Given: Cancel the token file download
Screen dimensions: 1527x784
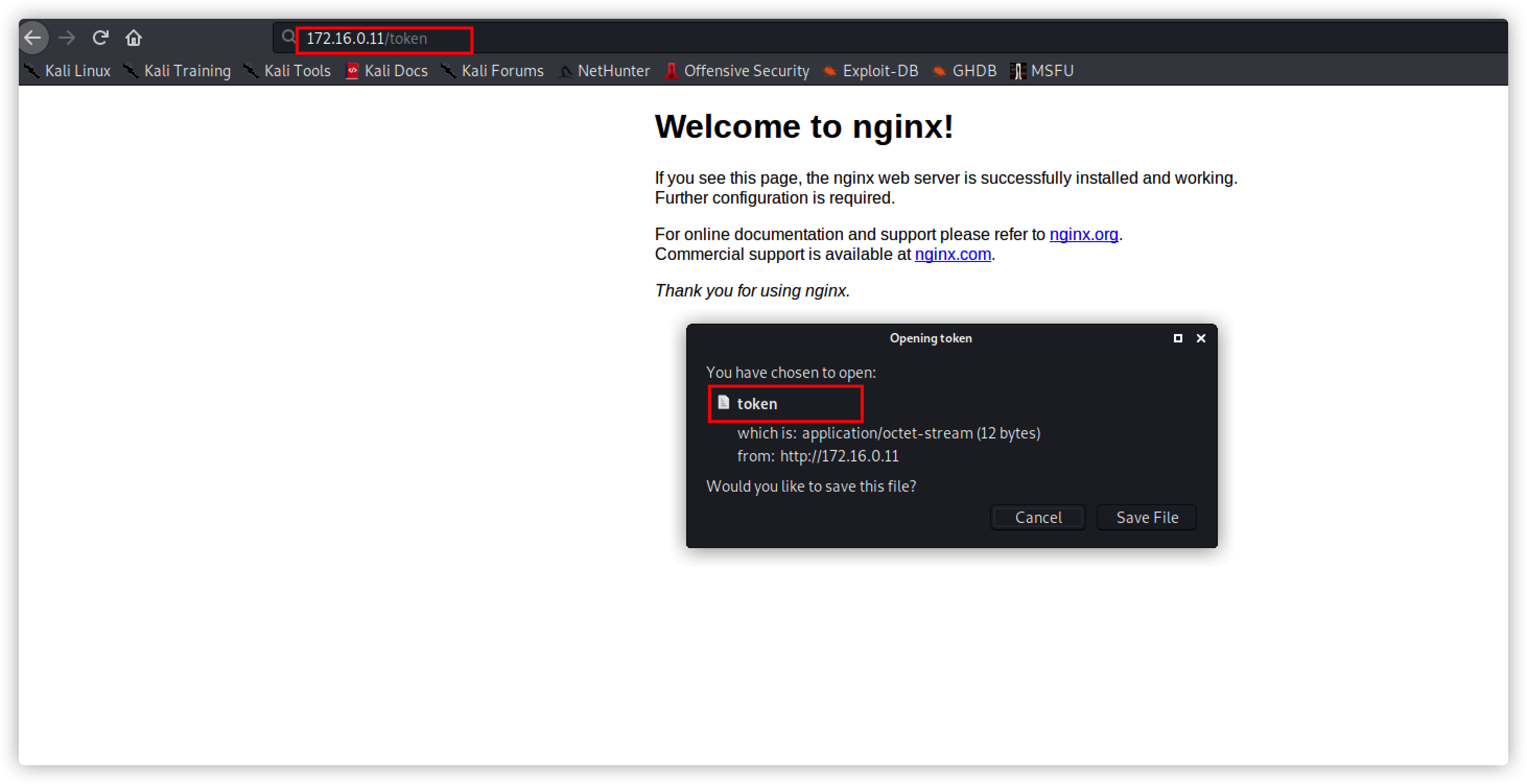Looking at the screenshot, I should 1038,517.
